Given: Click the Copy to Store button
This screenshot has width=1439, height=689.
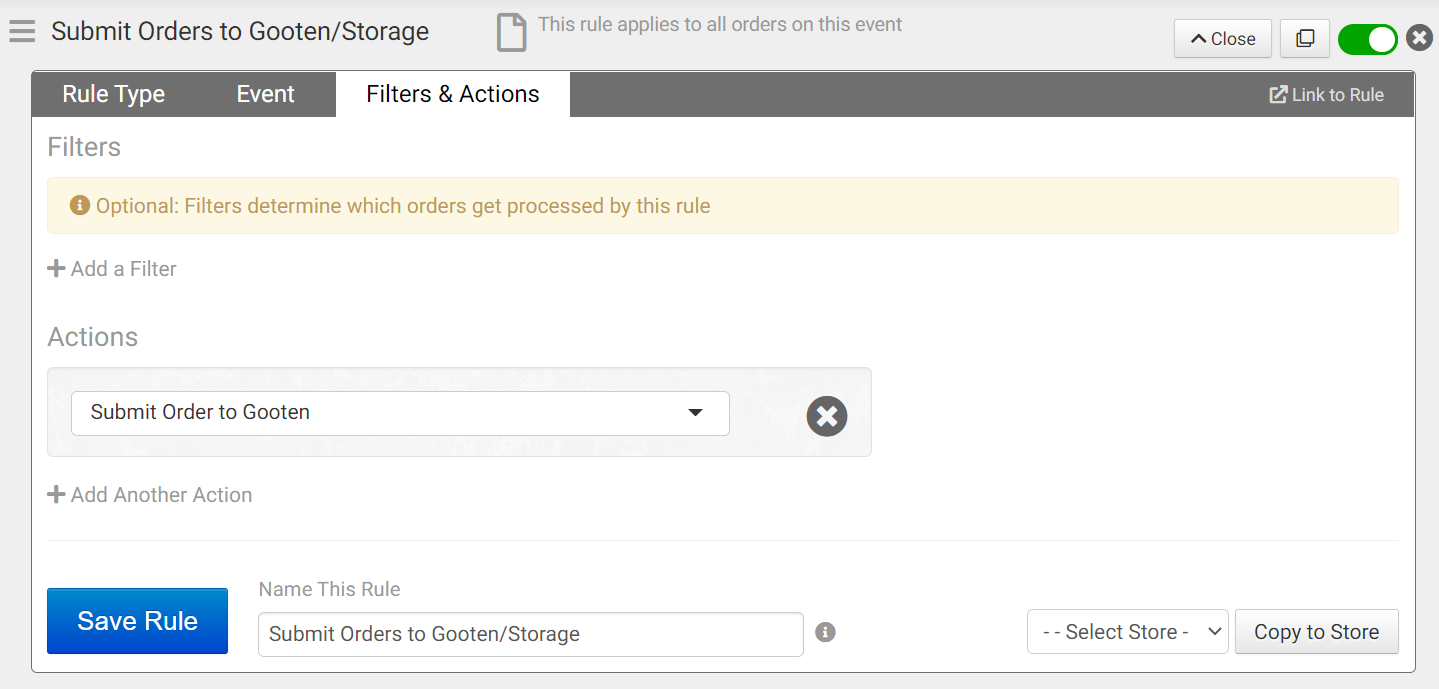Looking at the screenshot, I should coord(1316,632).
